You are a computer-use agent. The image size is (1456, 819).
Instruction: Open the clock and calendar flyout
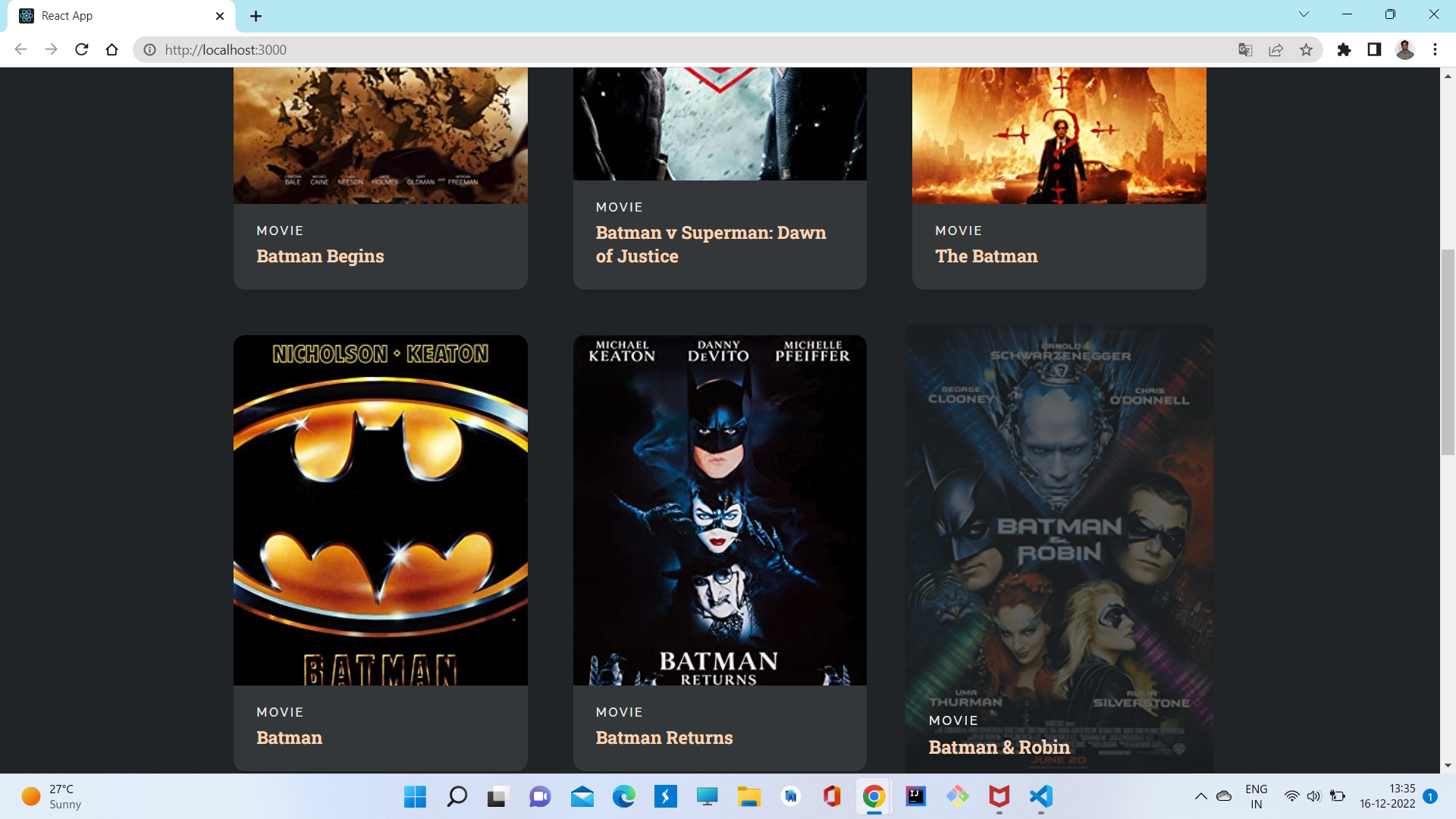pyautogui.click(x=1387, y=796)
